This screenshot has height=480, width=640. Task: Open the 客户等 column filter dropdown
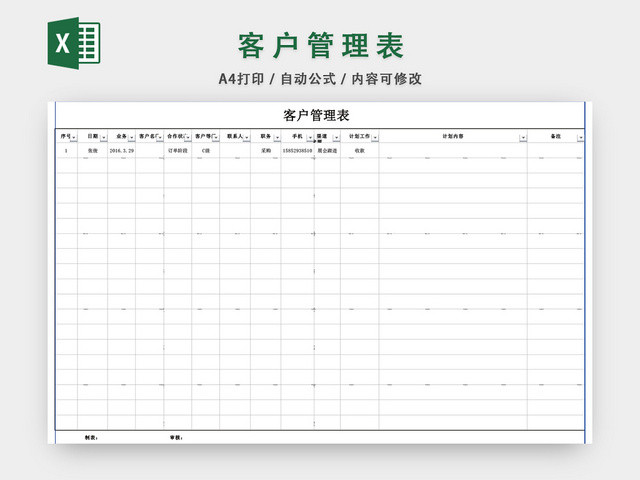[x=216, y=138]
